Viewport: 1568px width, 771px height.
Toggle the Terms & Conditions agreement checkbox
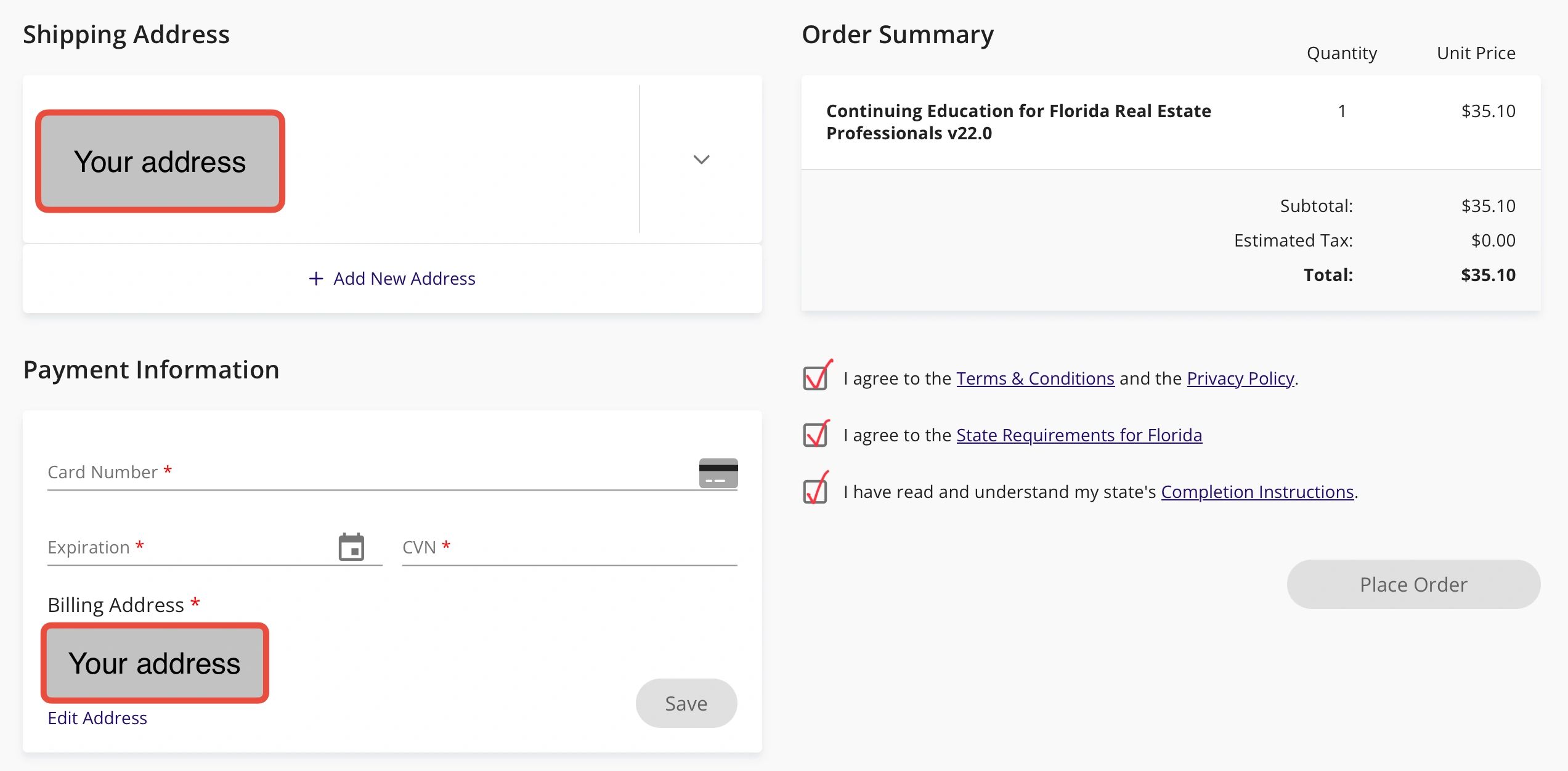pyautogui.click(x=815, y=378)
